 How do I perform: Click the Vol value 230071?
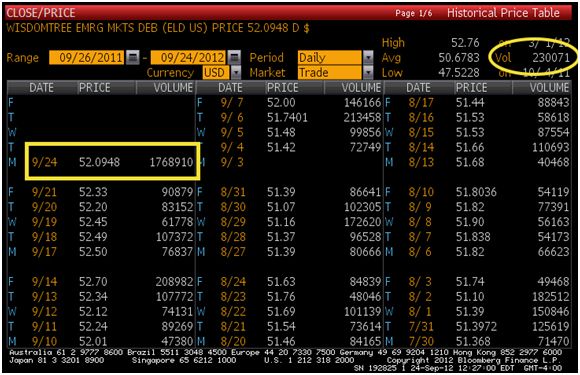click(551, 57)
